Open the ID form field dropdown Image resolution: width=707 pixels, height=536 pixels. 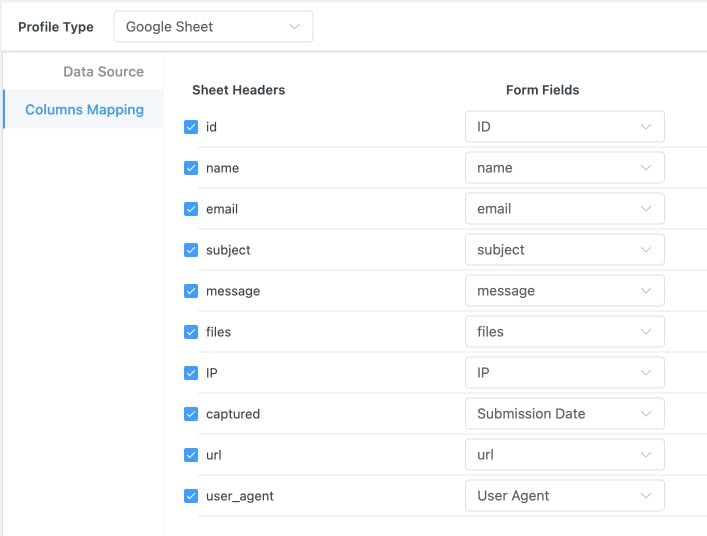565,127
